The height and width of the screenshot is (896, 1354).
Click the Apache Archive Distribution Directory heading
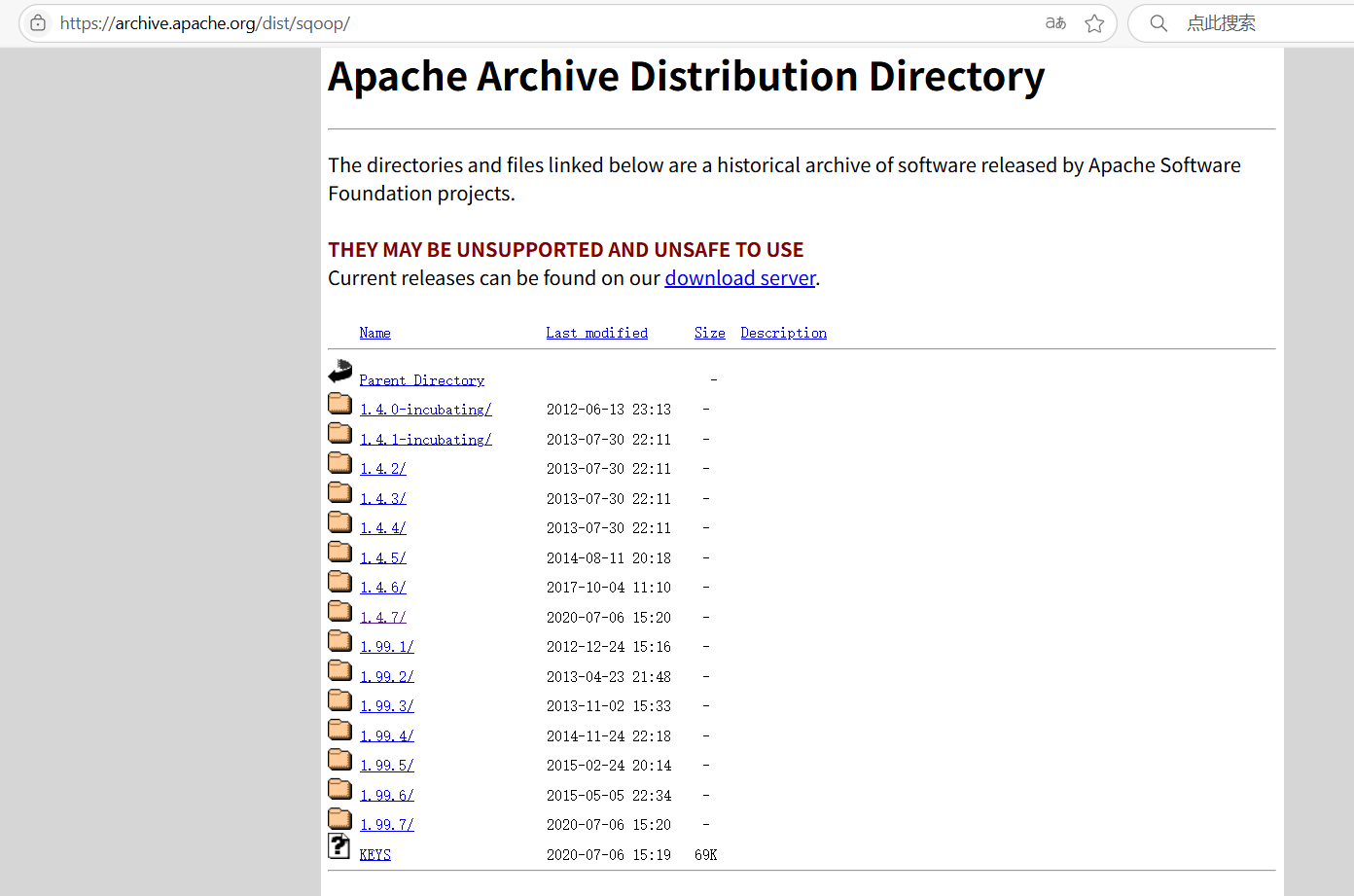(686, 77)
